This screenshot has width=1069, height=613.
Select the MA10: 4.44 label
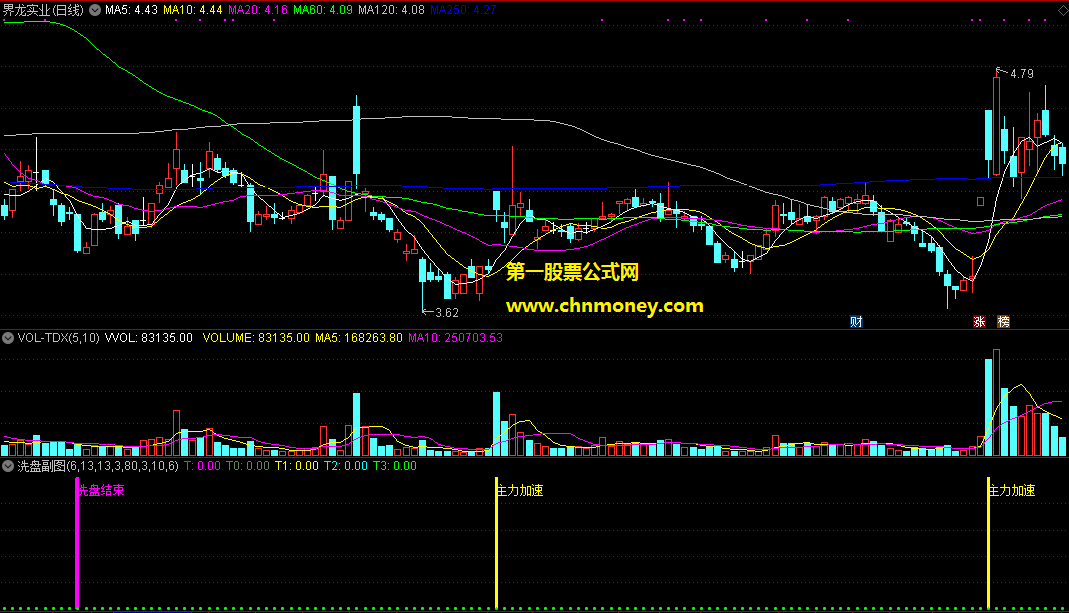[x=192, y=10]
